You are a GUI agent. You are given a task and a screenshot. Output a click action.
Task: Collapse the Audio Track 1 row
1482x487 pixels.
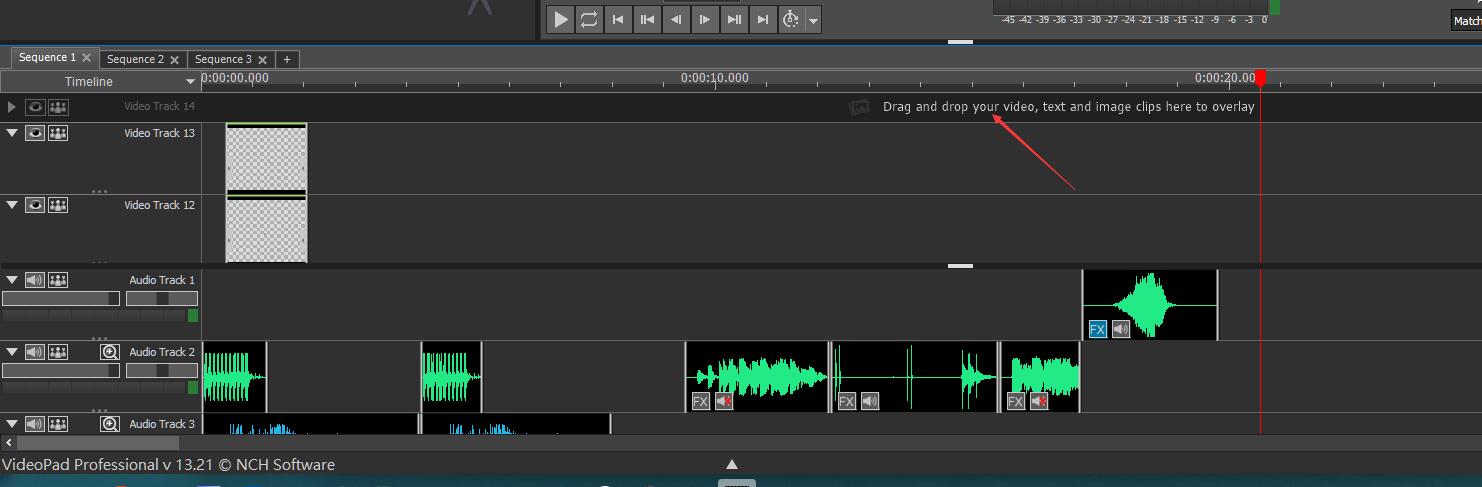(12, 280)
